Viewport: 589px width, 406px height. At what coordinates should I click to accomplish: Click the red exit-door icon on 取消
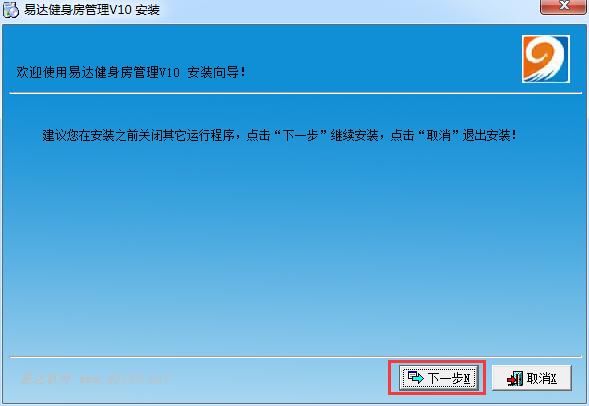515,379
